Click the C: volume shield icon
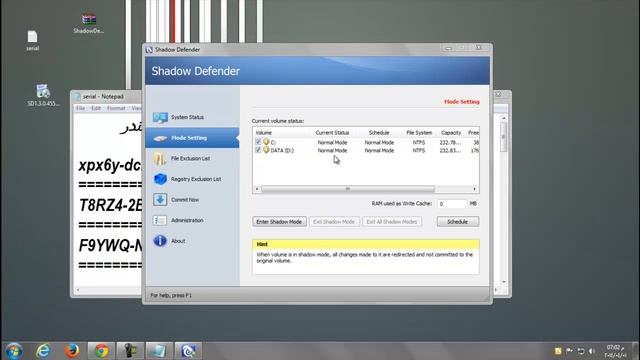Screen dimensions: 640x360 [266, 142]
